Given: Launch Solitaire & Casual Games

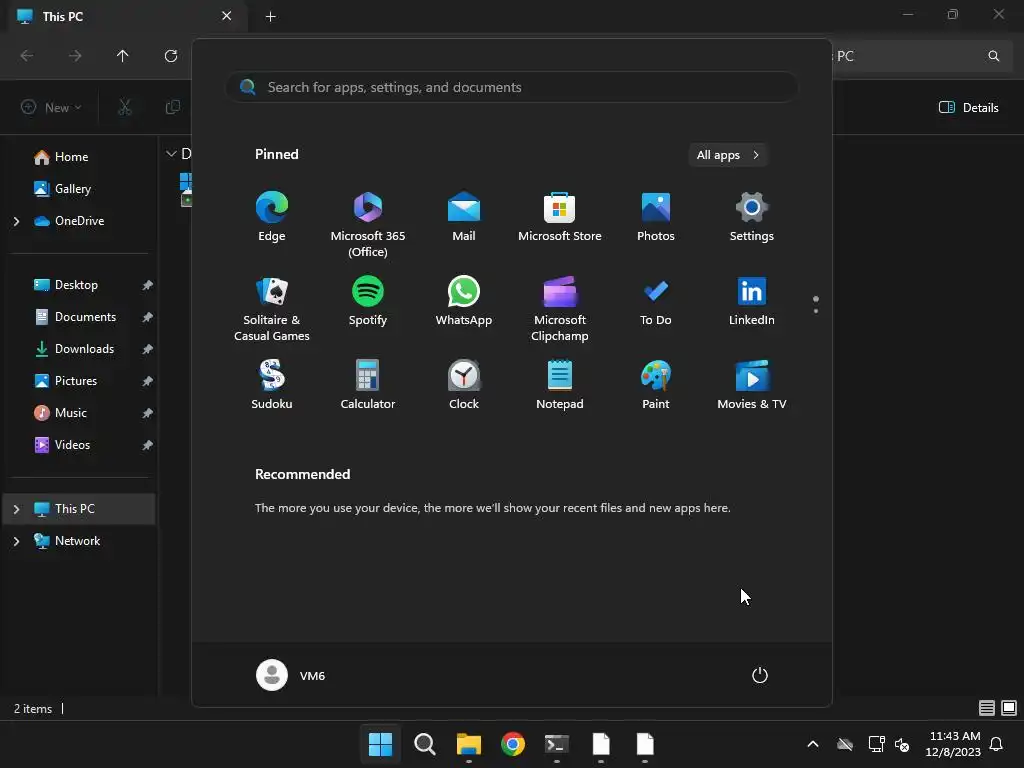Looking at the screenshot, I should (x=272, y=308).
